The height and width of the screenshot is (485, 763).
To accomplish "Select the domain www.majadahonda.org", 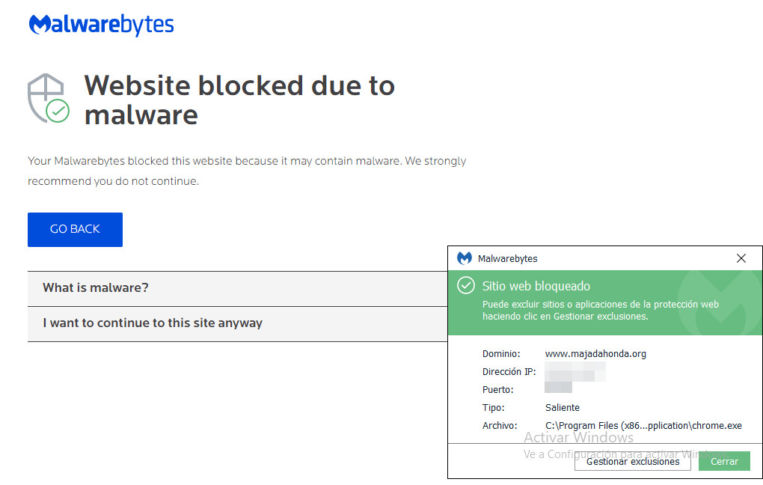I will [x=595, y=353].
